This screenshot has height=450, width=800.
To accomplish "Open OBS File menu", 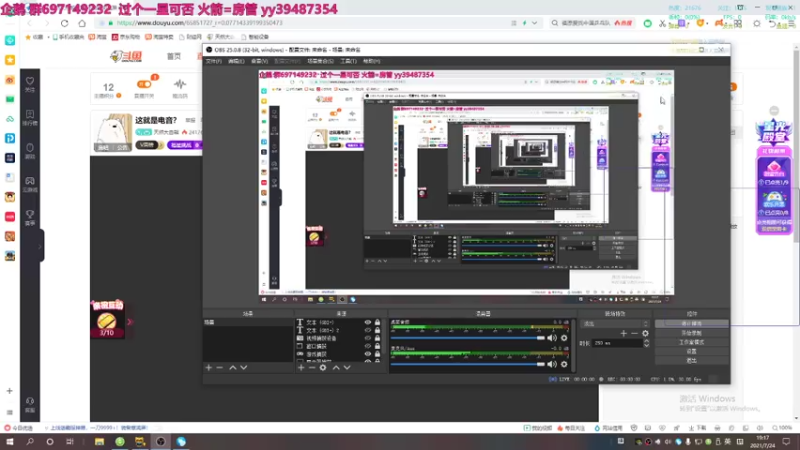I will (x=213, y=61).
